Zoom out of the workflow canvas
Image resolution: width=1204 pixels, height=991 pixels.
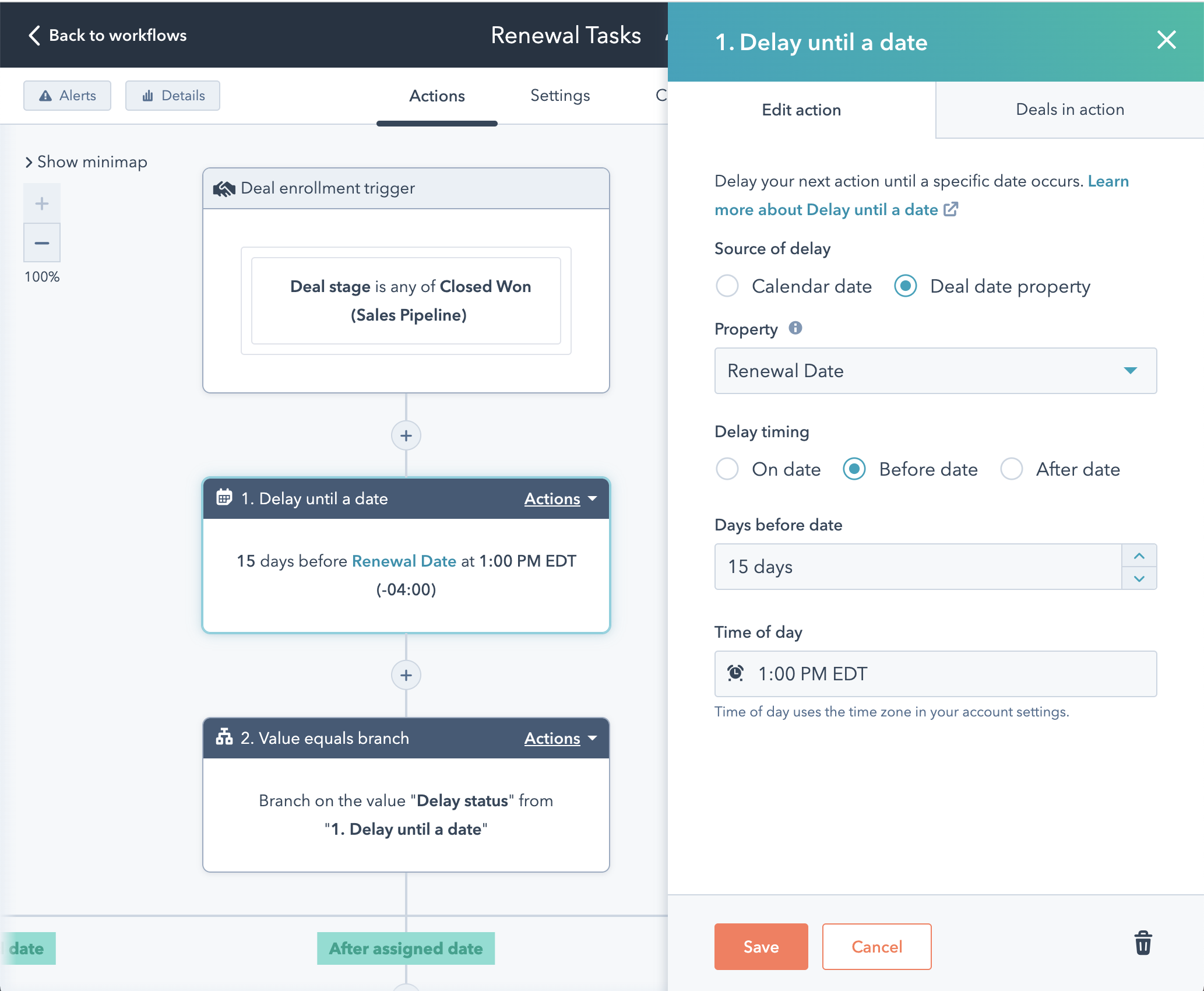click(x=41, y=243)
